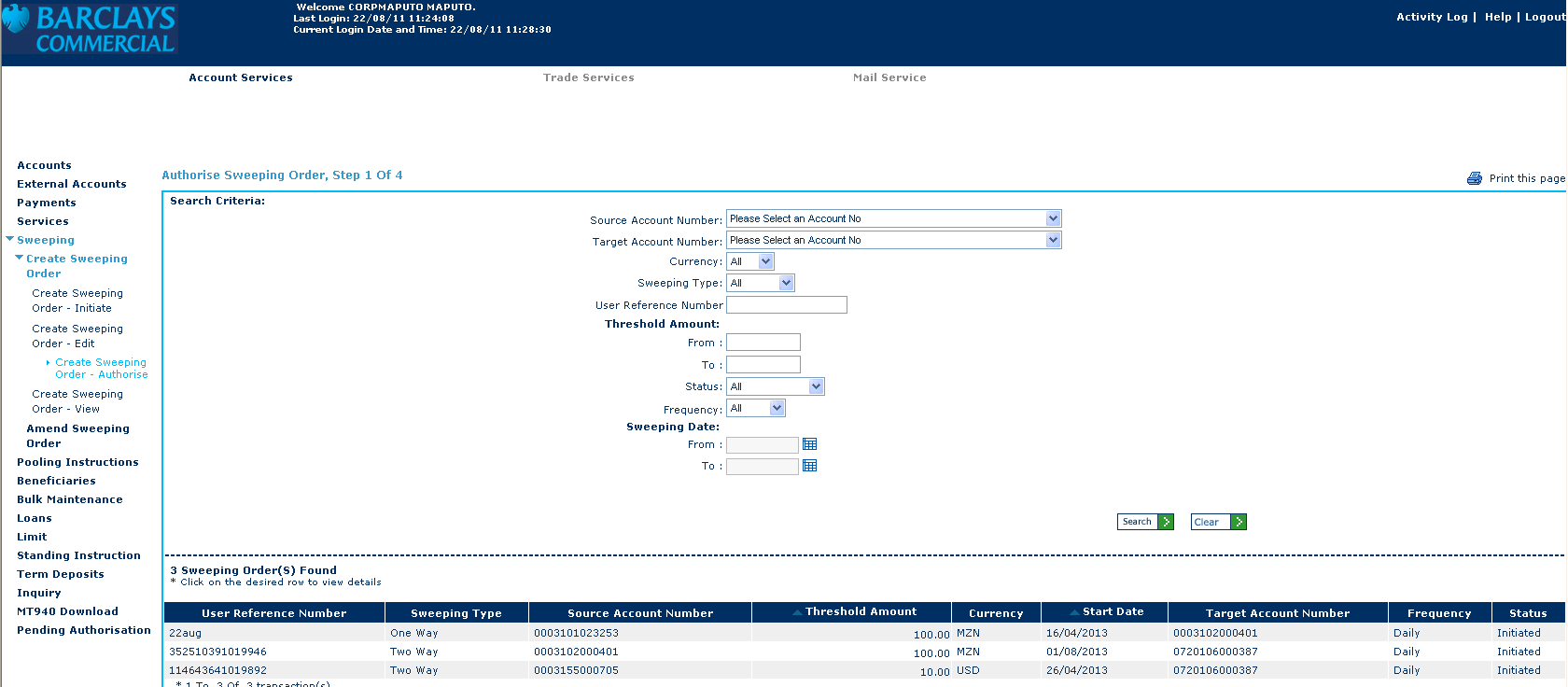
Task: Click the Sweeping Type column header
Action: pyautogui.click(x=456, y=613)
